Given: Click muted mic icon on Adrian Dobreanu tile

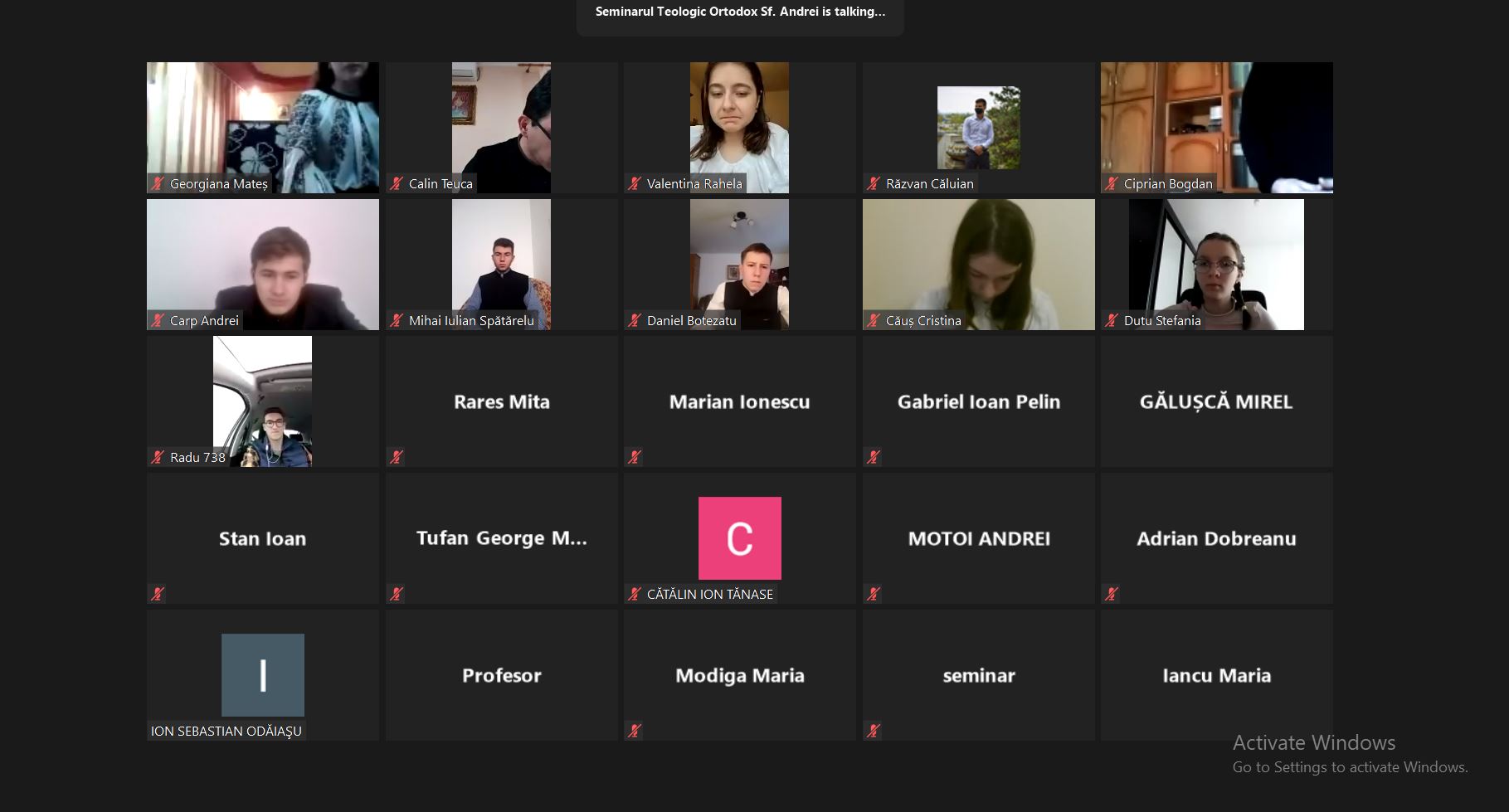Looking at the screenshot, I should [1112, 594].
